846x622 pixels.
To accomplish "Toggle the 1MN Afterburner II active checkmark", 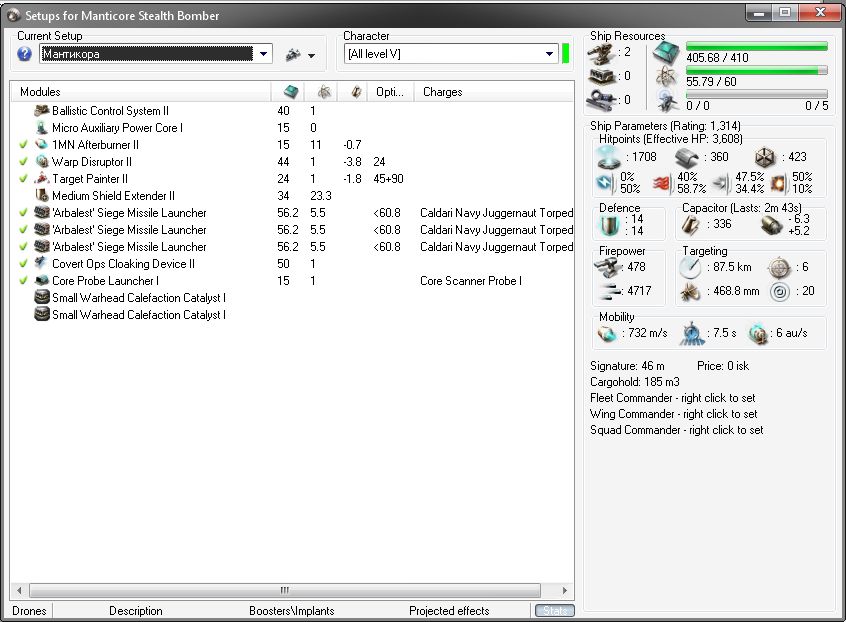I will click(23, 145).
